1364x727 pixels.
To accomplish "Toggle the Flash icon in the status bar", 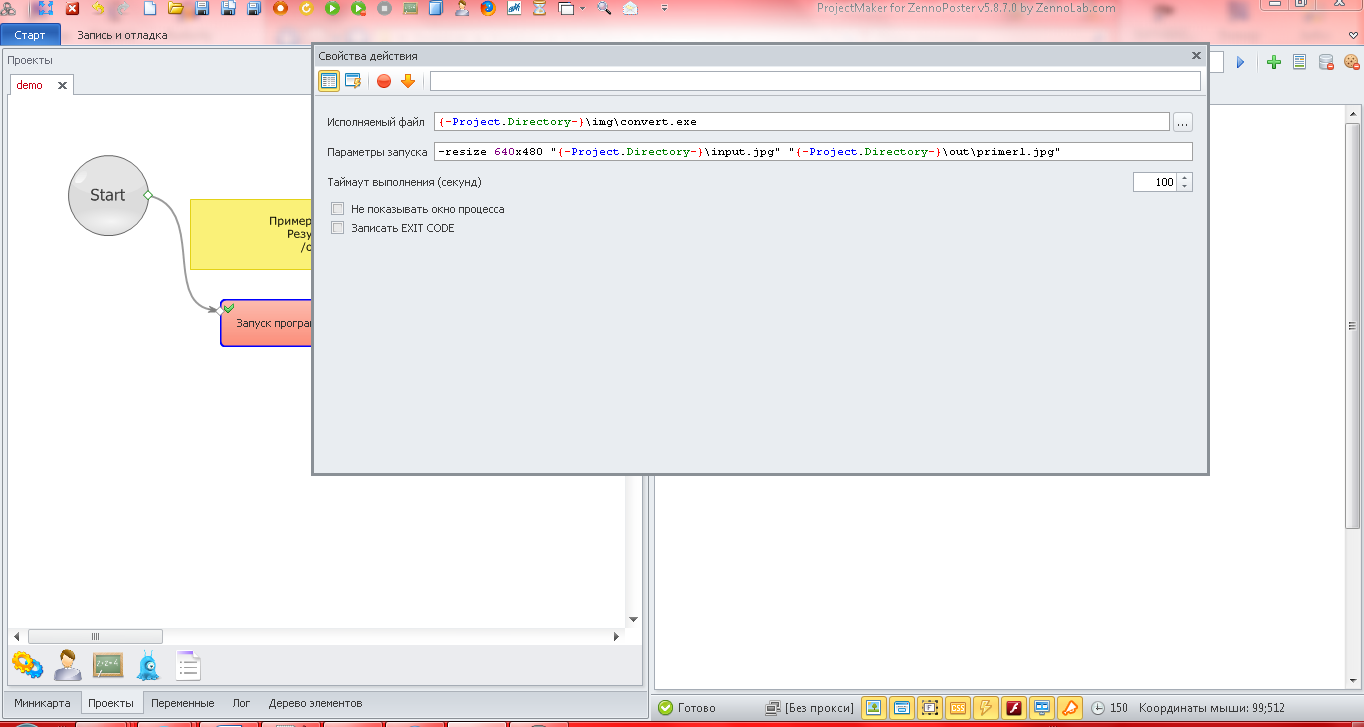I will [1014, 708].
